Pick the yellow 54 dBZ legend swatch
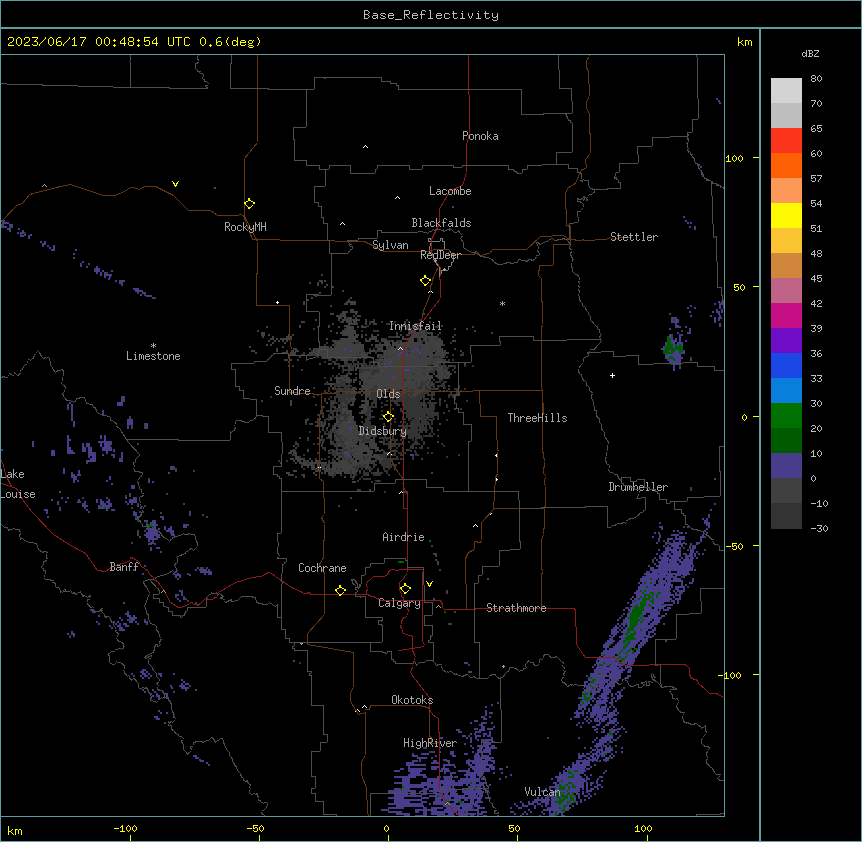This screenshot has height=842, width=862. (786, 215)
